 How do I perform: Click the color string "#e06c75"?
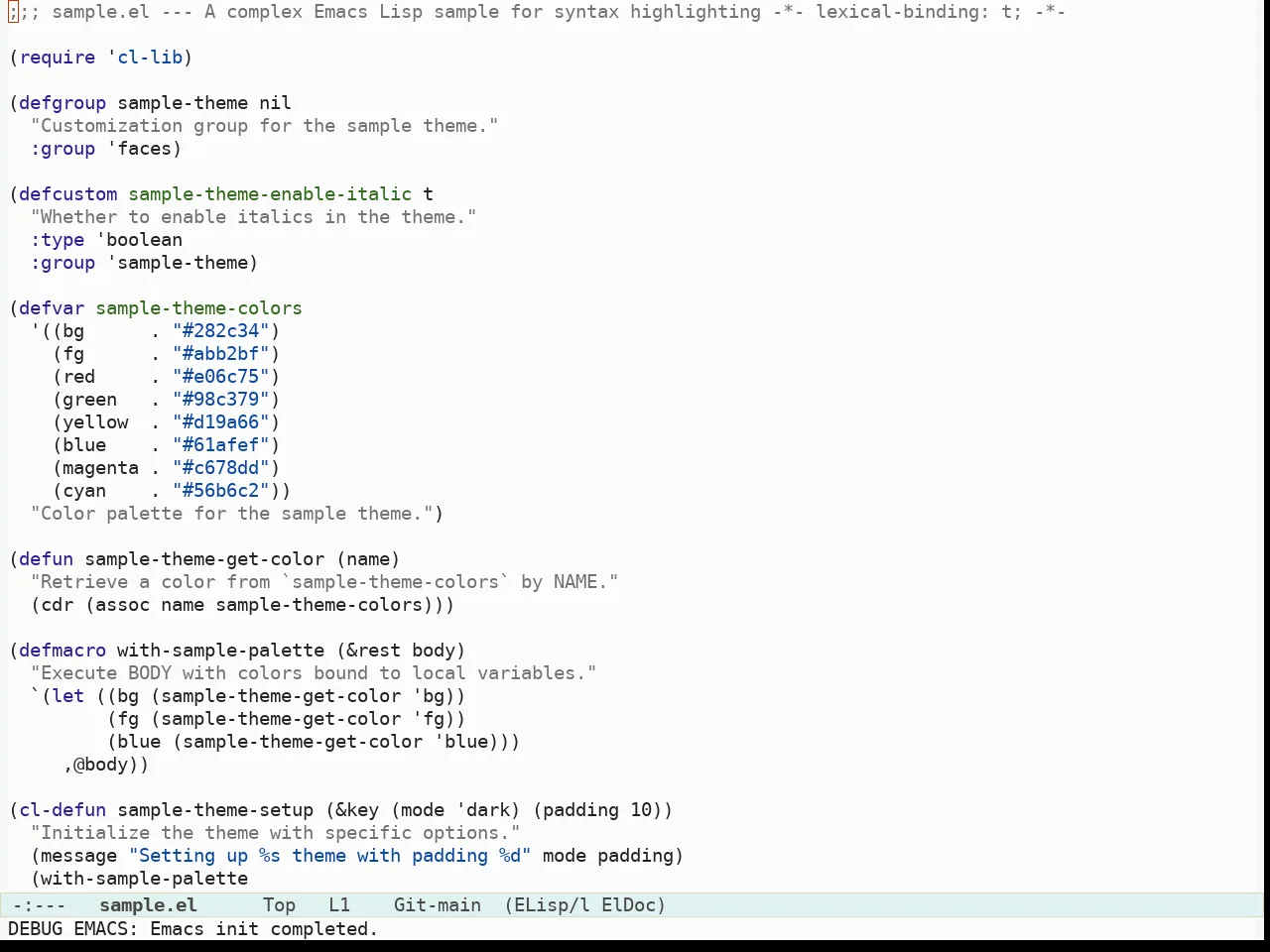[x=220, y=377]
